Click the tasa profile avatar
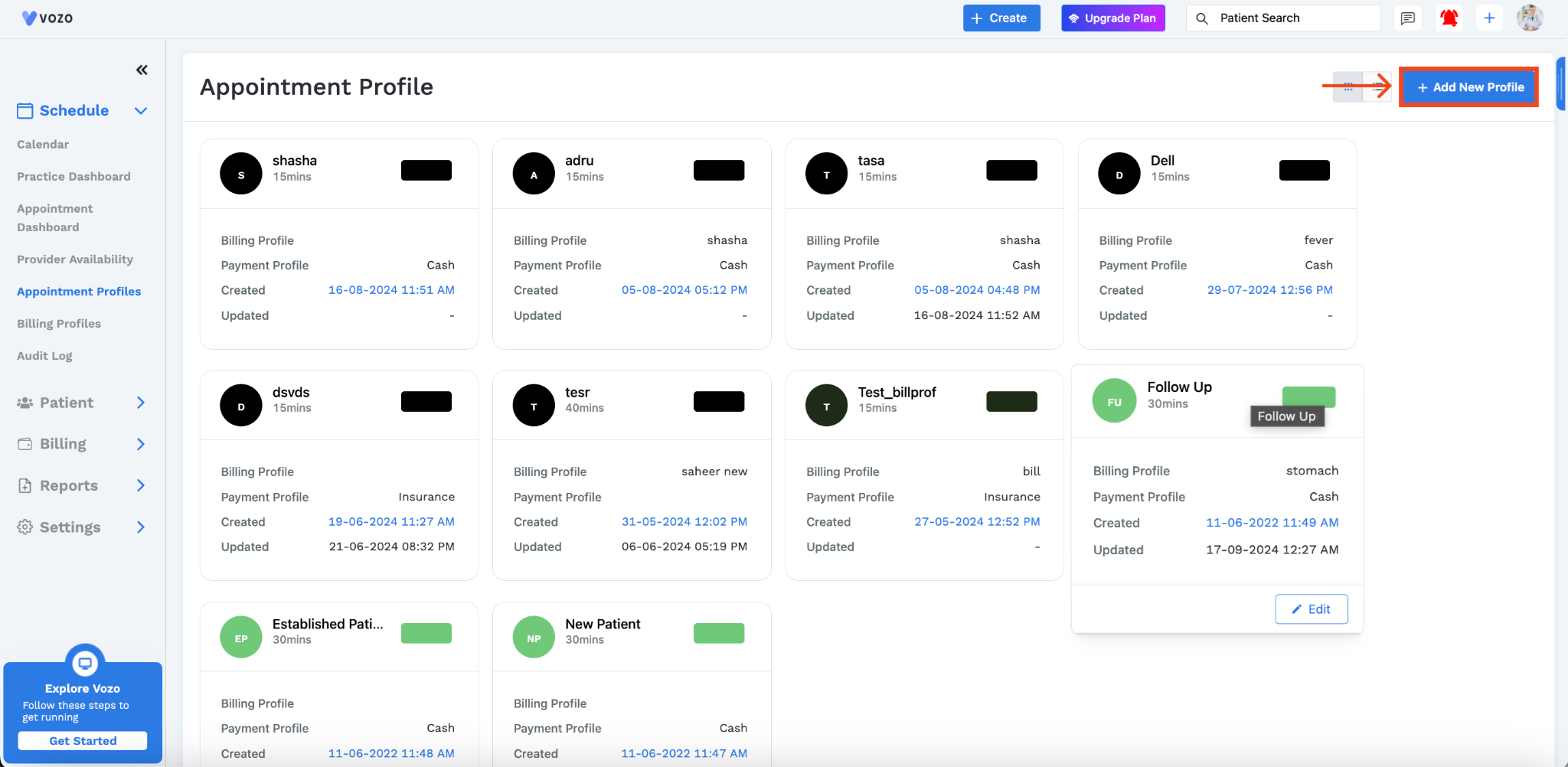Screen dimensions: 1568x767 coord(827,174)
